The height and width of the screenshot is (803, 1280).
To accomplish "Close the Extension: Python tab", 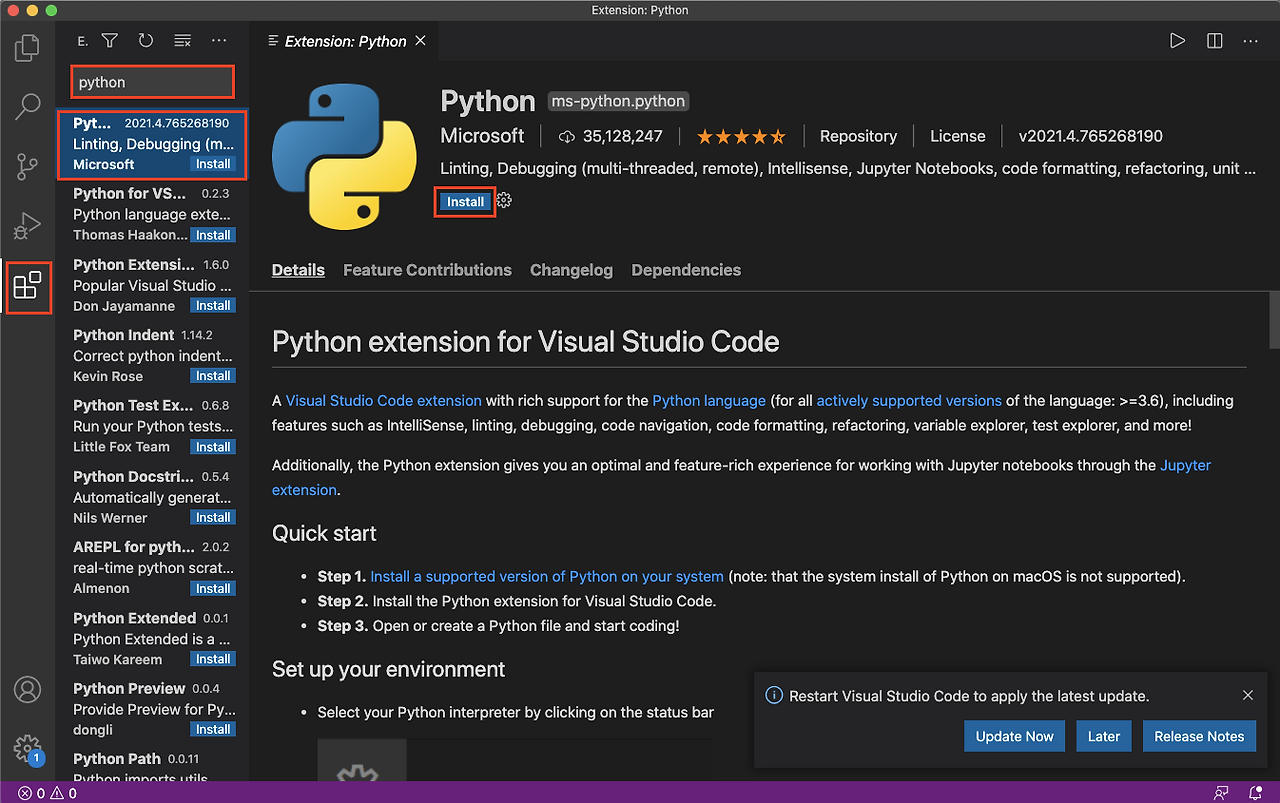I will 420,41.
